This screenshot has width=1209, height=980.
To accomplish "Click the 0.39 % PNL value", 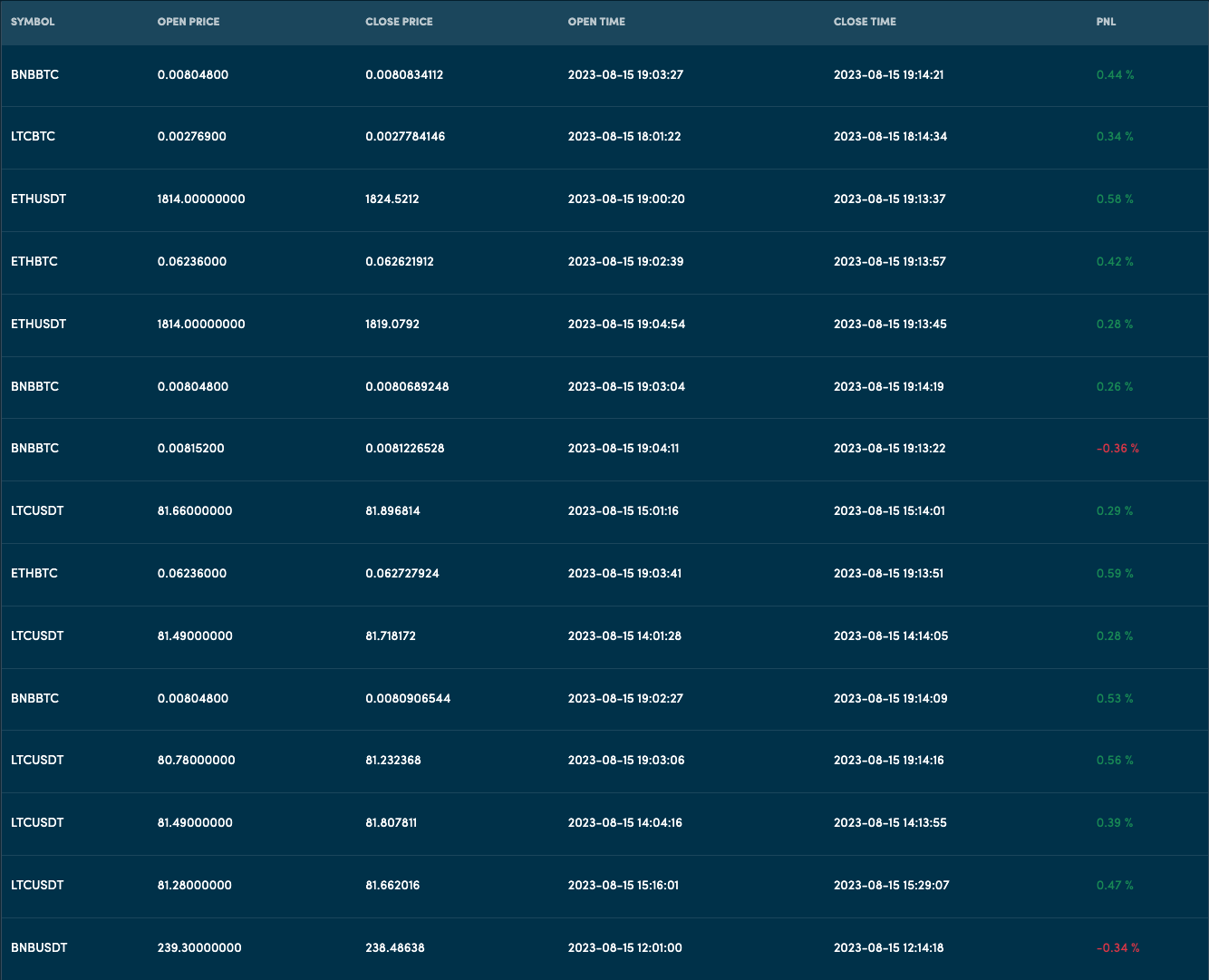I will pyautogui.click(x=1115, y=823).
